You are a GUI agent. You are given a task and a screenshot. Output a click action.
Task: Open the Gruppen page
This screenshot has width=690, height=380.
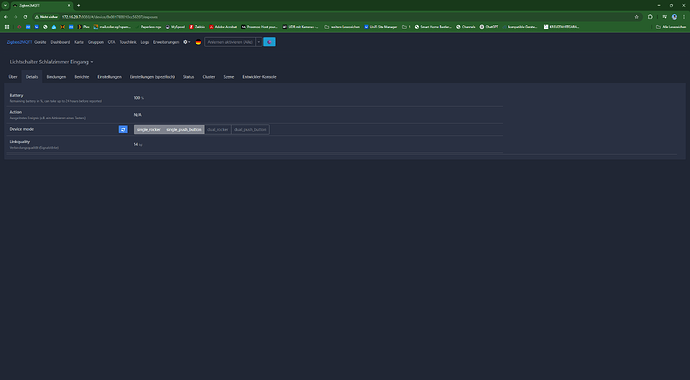pyautogui.click(x=95, y=42)
